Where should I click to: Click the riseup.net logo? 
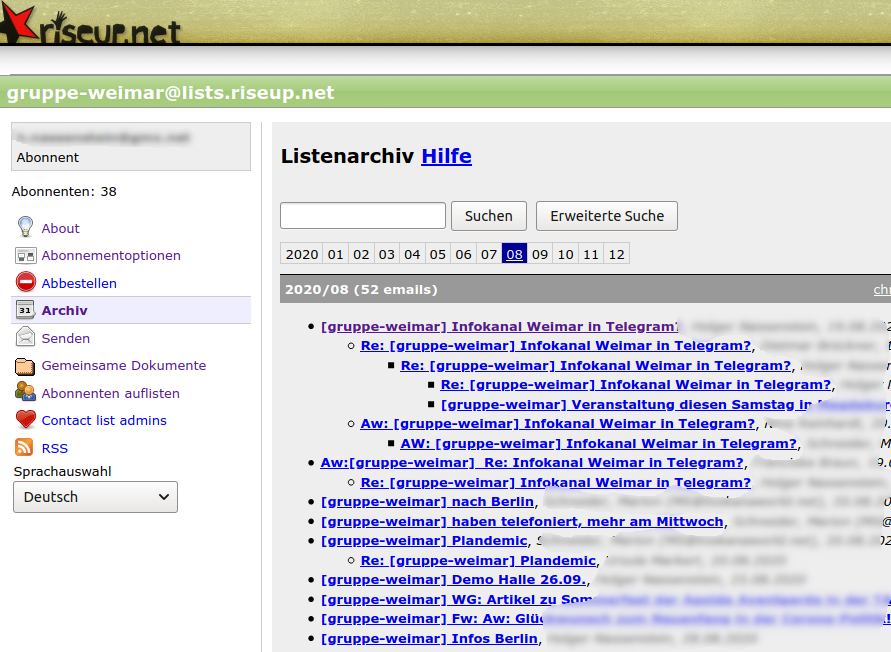tap(92, 25)
